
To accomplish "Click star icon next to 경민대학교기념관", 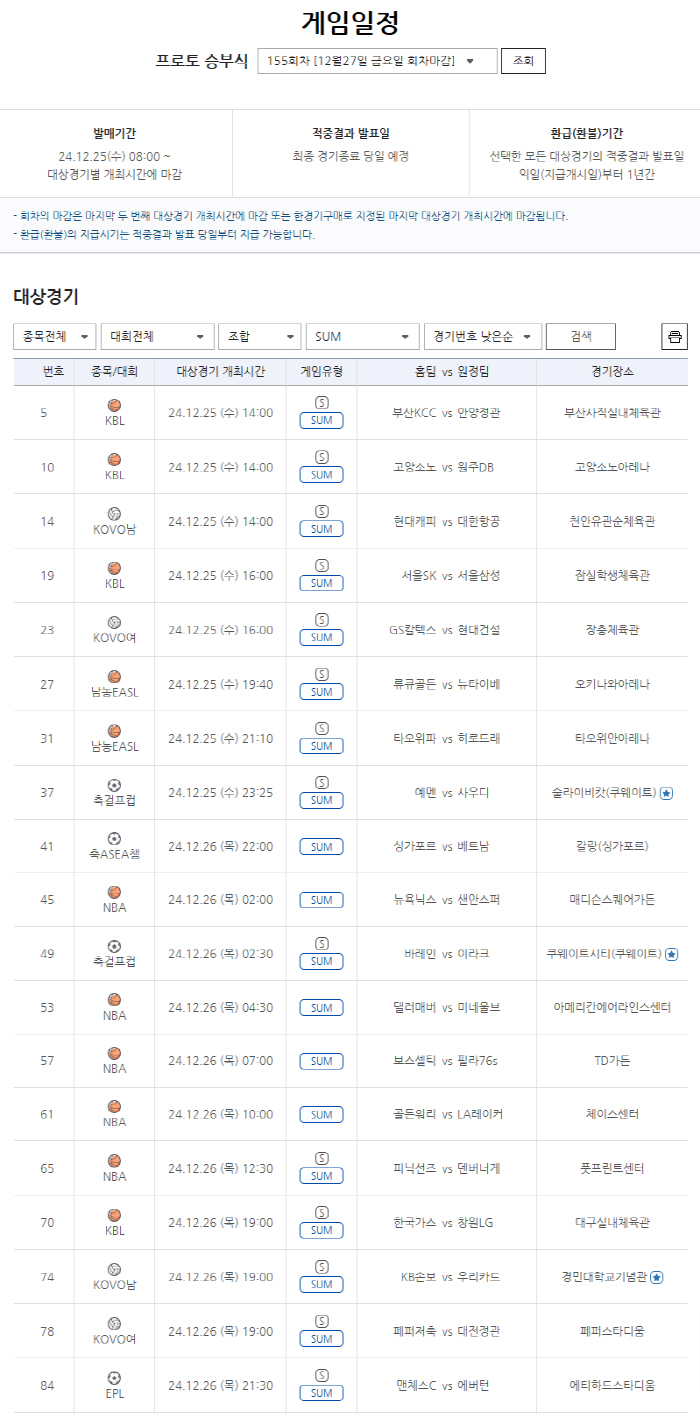I will pos(656,1277).
